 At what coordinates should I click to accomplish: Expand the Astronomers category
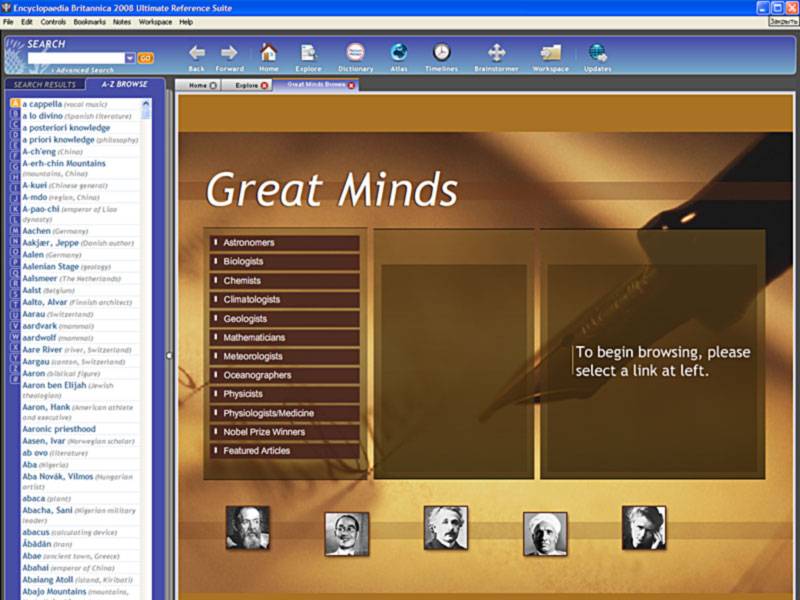pyautogui.click(x=285, y=243)
